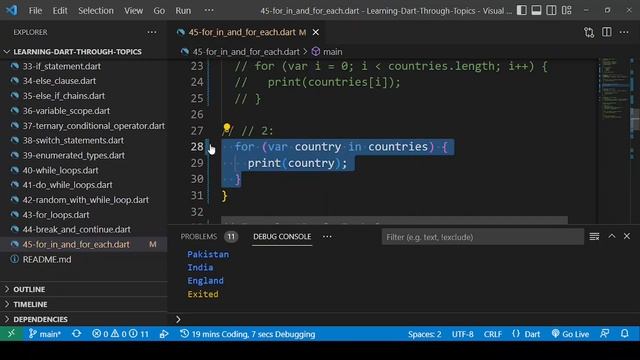Image resolution: width=640 pixels, height=360 pixels.
Task: Open the View menu
Action: pos(133,11)
